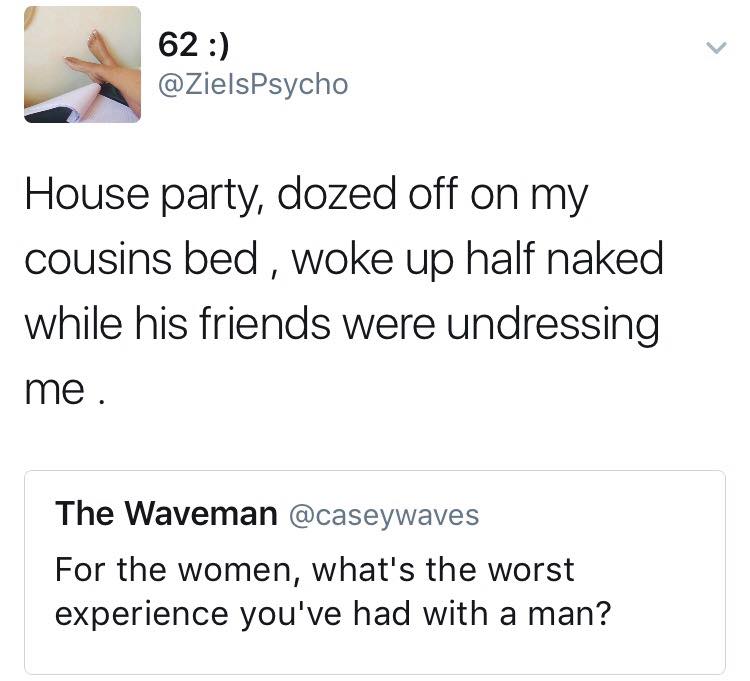Click The Waveman author name
The width and height of the screenshot is (750, 681).
166,514
